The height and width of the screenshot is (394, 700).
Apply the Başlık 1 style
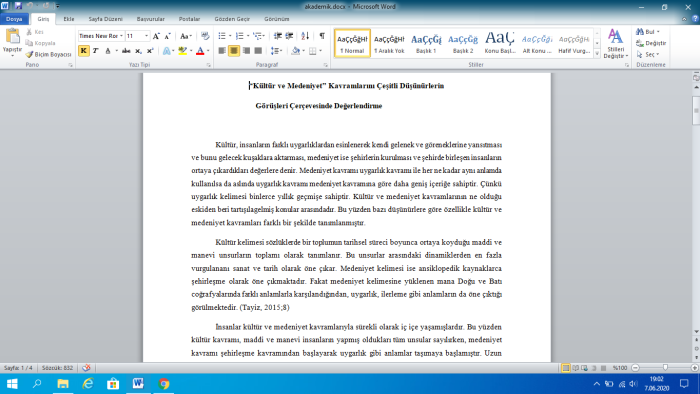pyautogui.click(x=426, y=43)
